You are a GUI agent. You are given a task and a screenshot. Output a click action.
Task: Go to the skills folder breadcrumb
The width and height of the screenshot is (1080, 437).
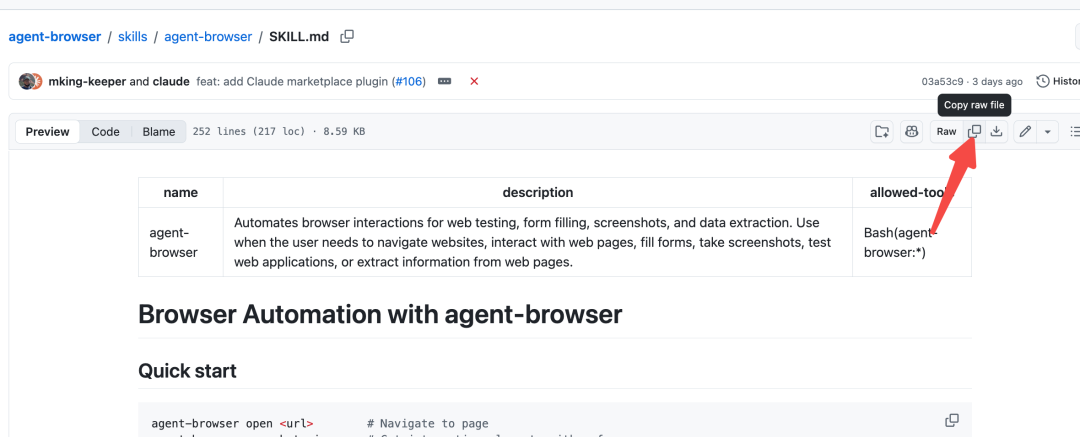point(132,37)
